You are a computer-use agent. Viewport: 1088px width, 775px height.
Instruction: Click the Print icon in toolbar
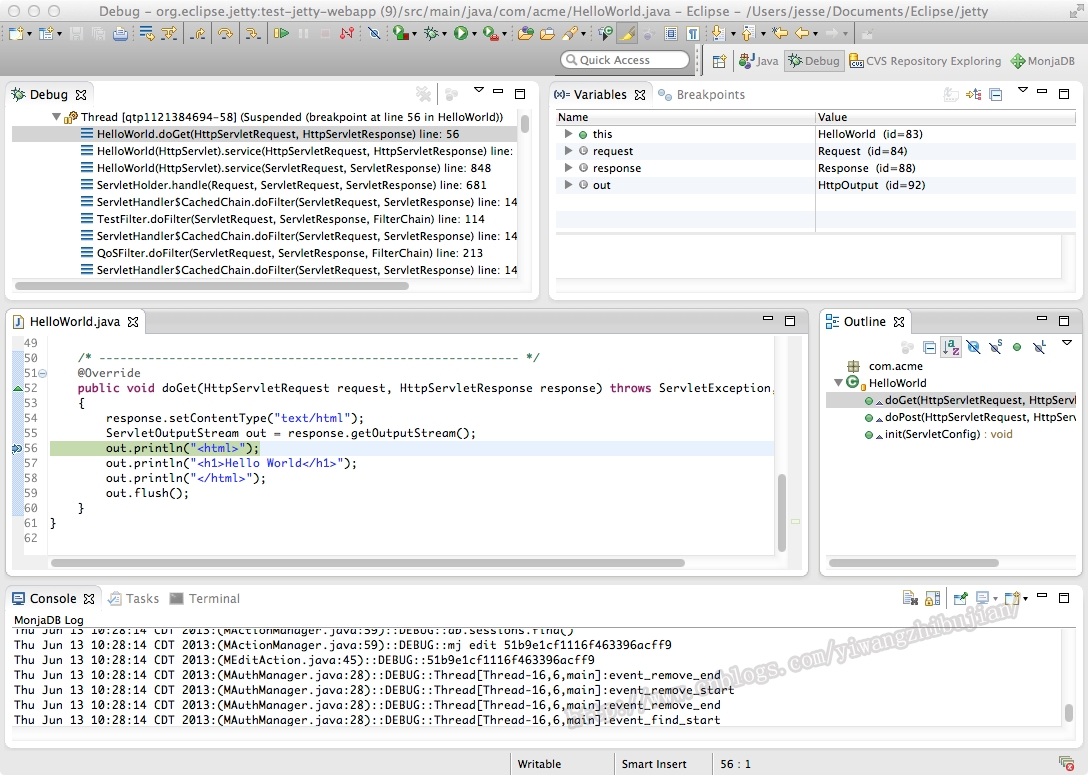point(120,33)
